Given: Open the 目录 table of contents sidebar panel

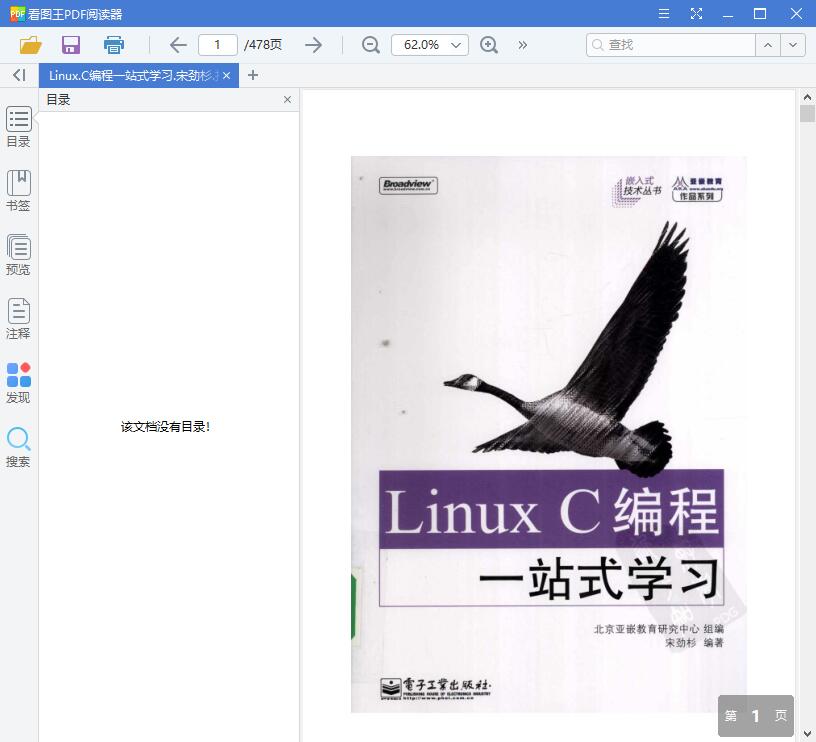Looking at the screenshot, I should [x=18, y=127].
